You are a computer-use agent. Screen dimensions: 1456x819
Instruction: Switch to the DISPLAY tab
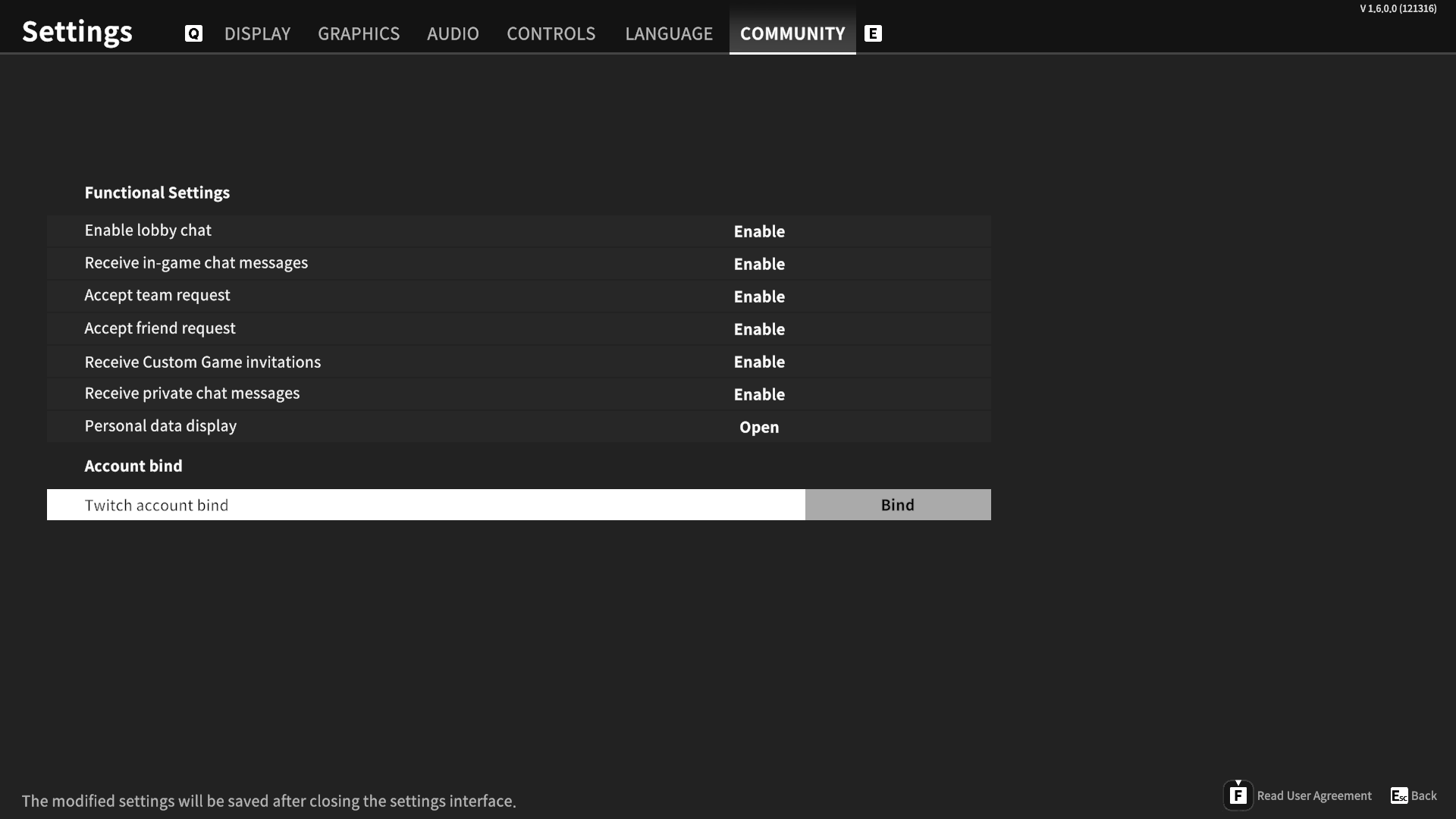coord(257,33)
